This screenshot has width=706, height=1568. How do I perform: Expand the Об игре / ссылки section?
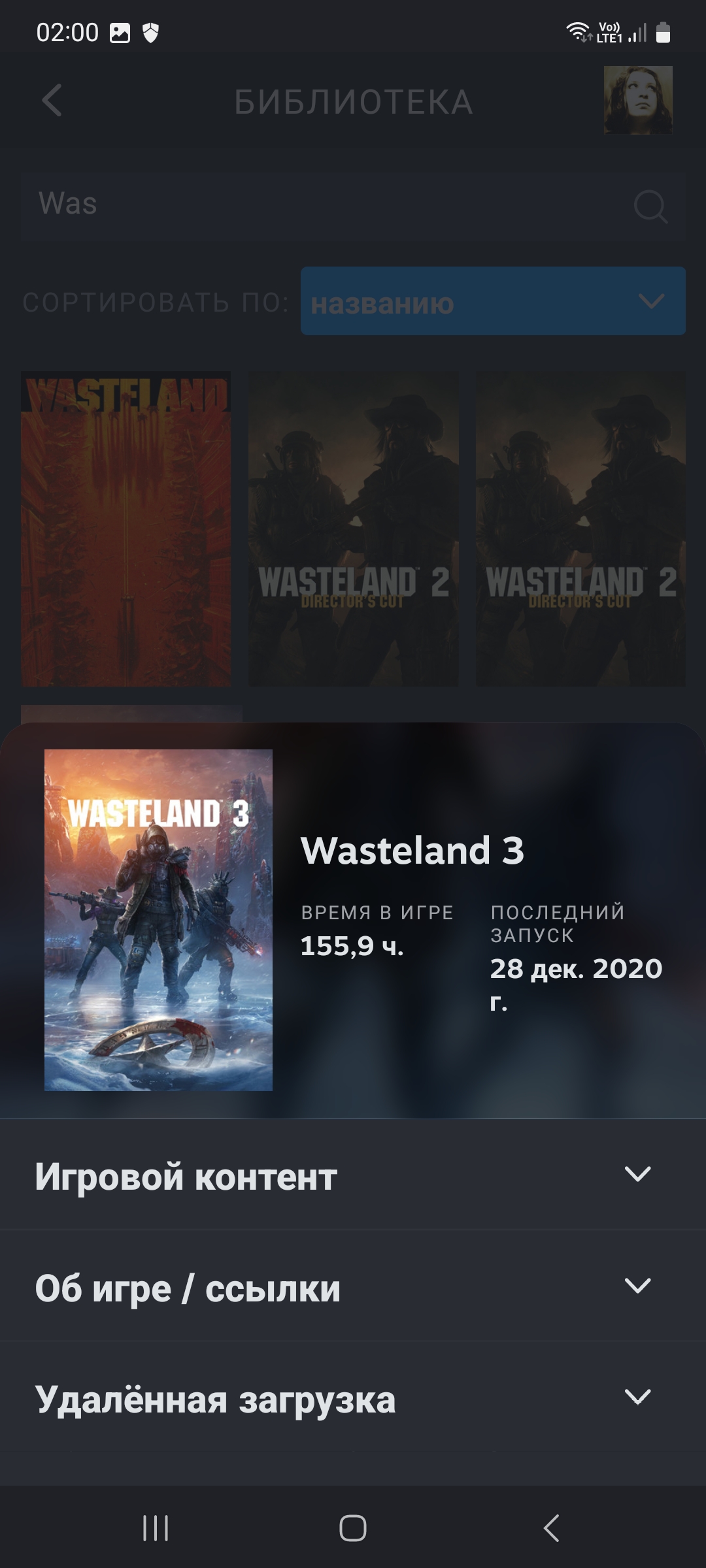(x=353, y=1286)
